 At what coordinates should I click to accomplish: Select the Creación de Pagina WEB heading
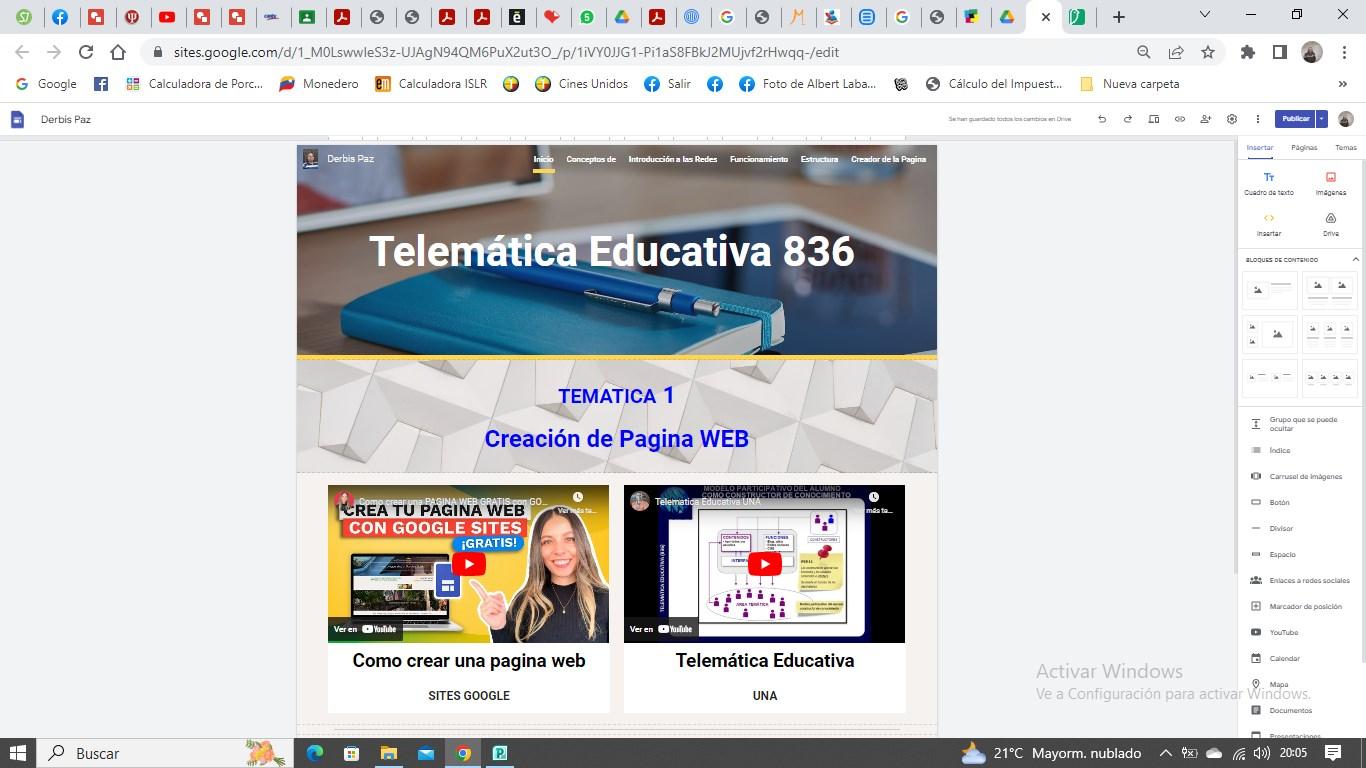click(617, 439)
